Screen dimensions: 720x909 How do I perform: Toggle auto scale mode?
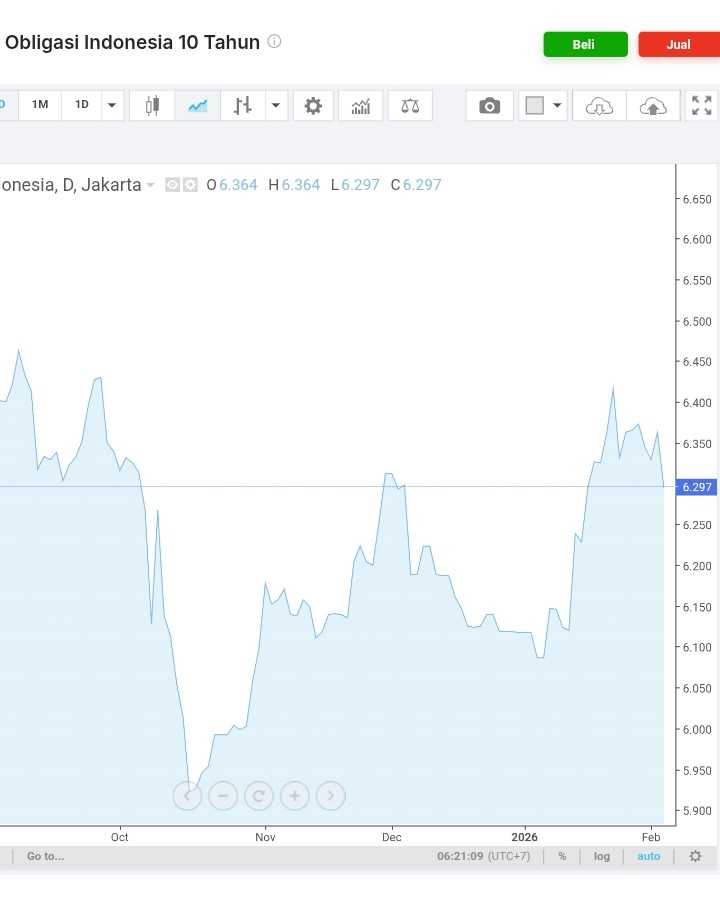[x=649, y=856]
